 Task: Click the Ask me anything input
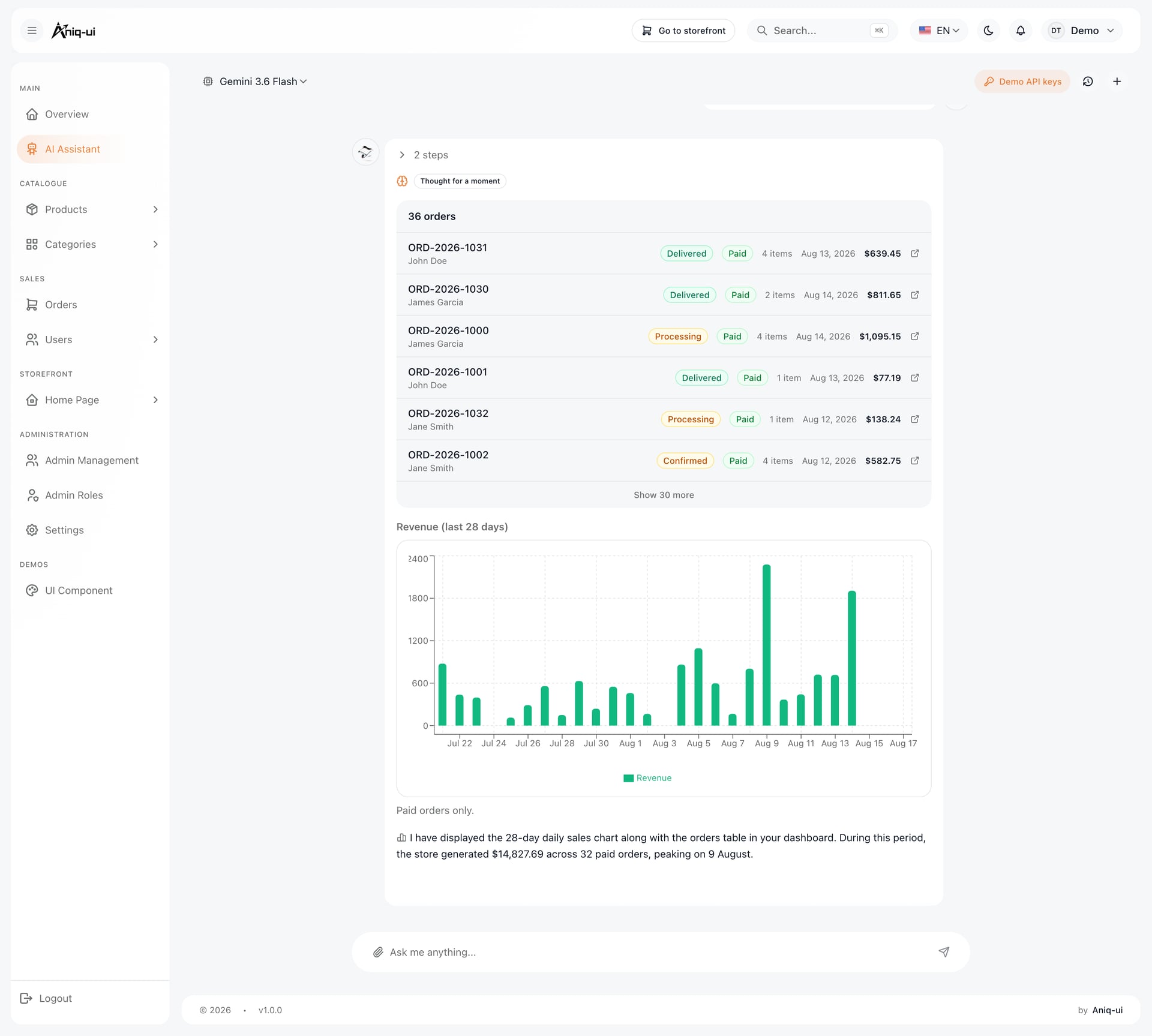pos(660,952)
